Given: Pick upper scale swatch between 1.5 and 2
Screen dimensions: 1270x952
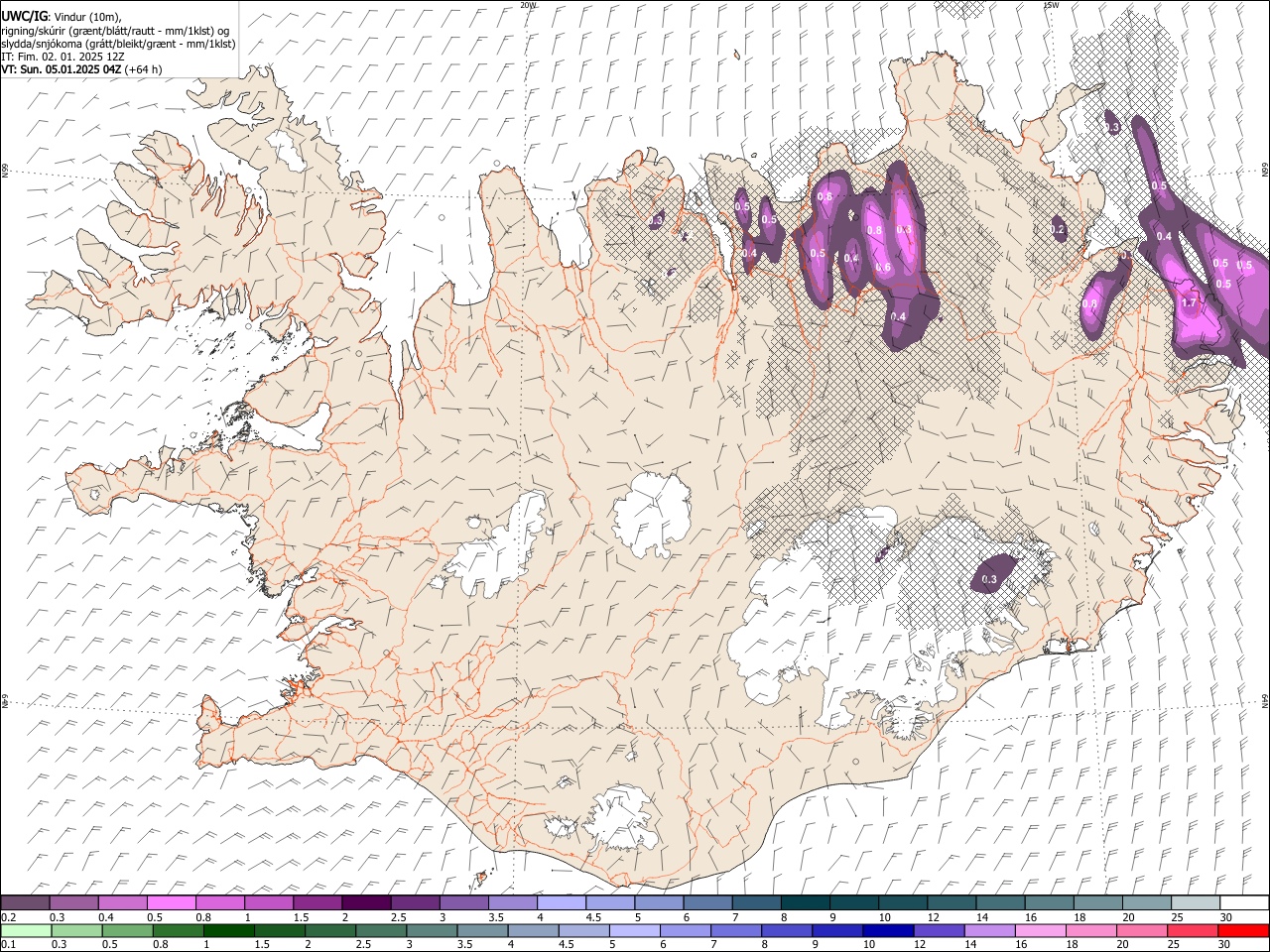Looking at the screenshot, I should 317,903.
